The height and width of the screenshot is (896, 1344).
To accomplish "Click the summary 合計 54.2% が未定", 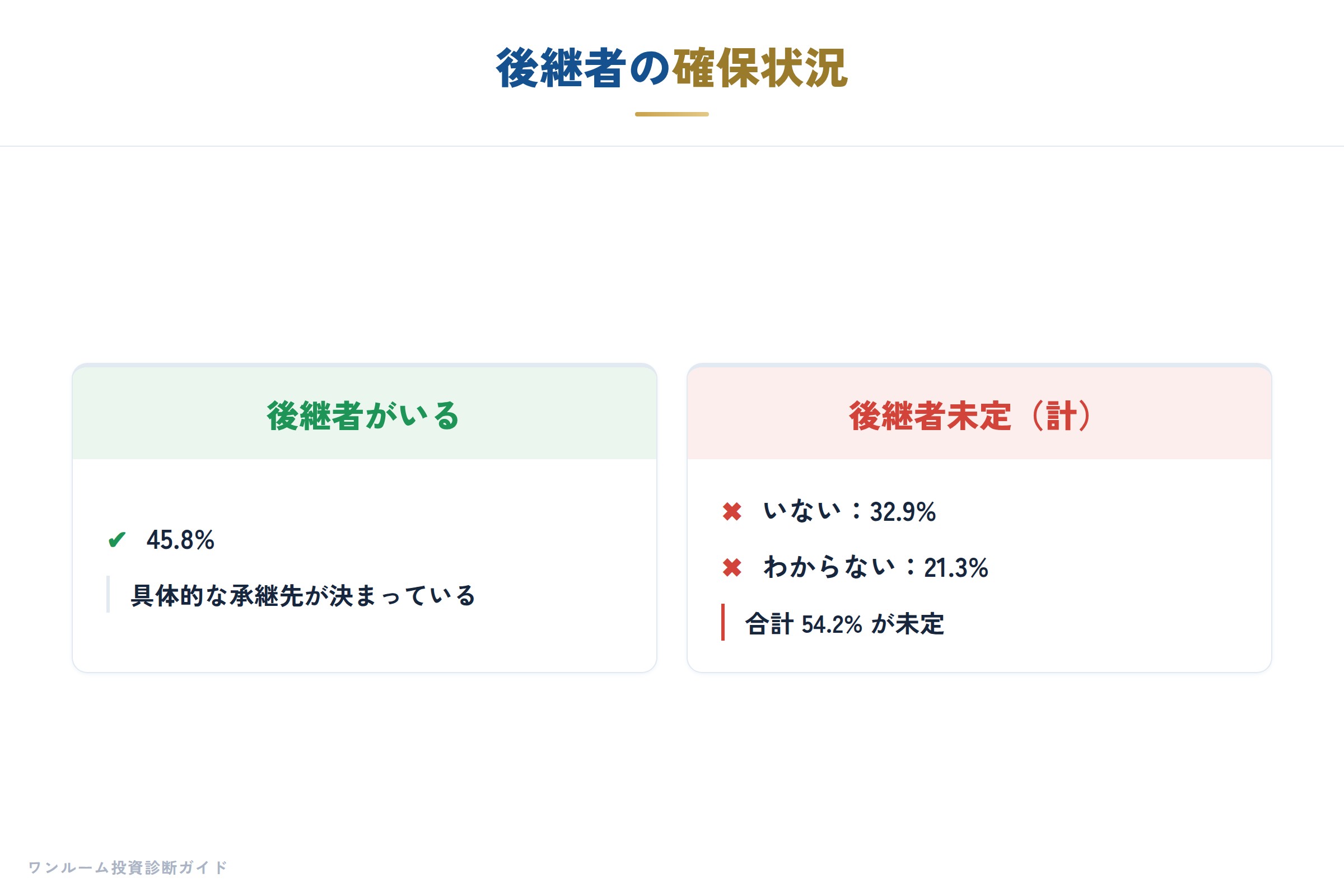I will [x=844, y=623].
